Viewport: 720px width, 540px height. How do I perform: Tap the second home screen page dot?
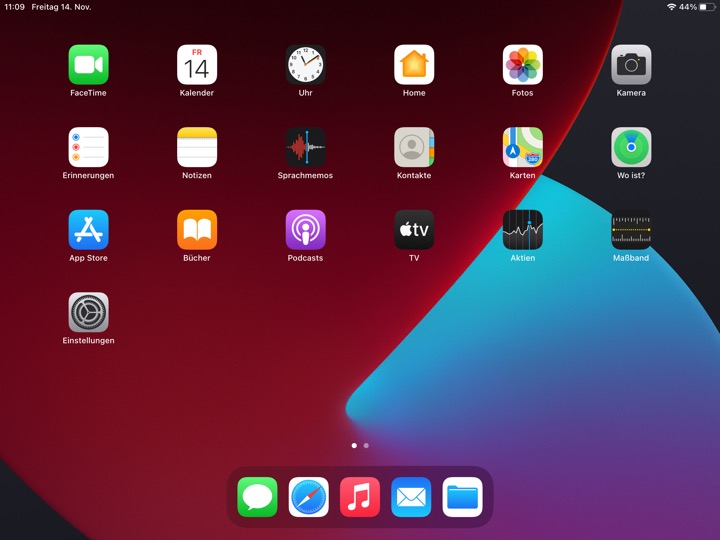[366, 445]
